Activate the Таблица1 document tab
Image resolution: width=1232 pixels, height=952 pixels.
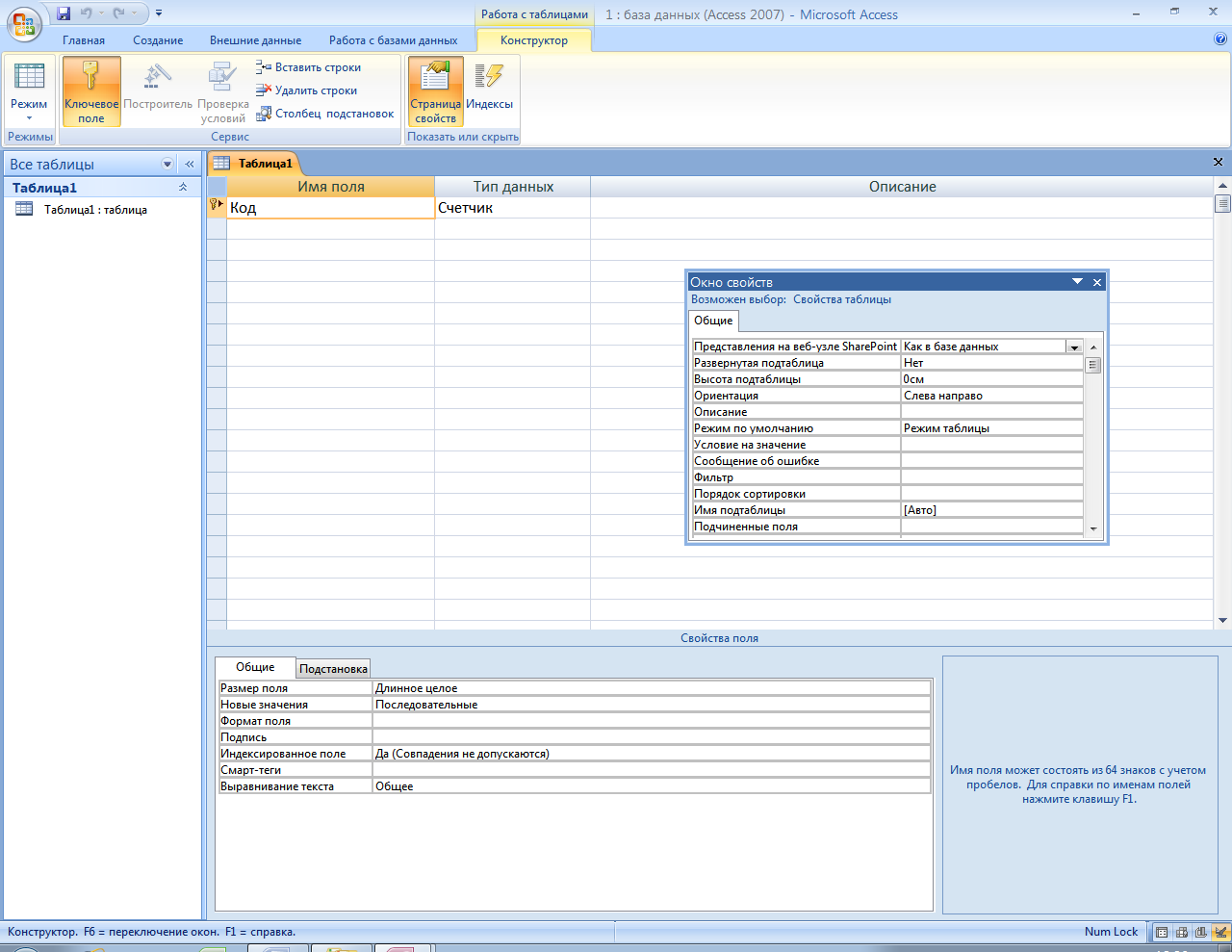pos(255,164)
